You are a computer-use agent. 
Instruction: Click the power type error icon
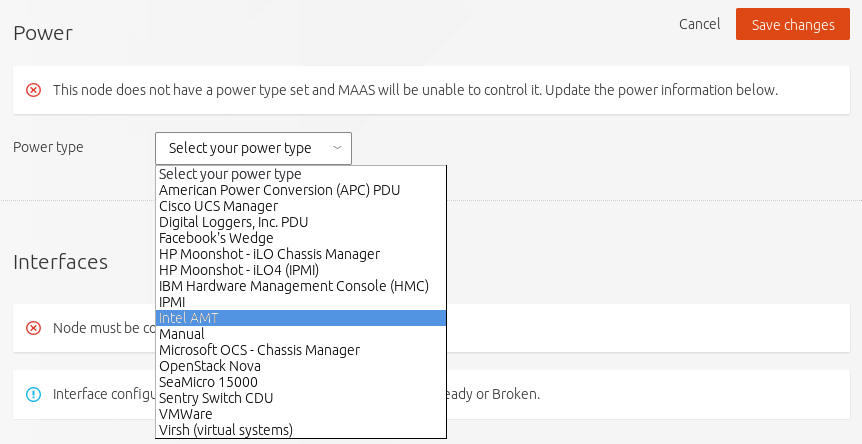point(33,90)
